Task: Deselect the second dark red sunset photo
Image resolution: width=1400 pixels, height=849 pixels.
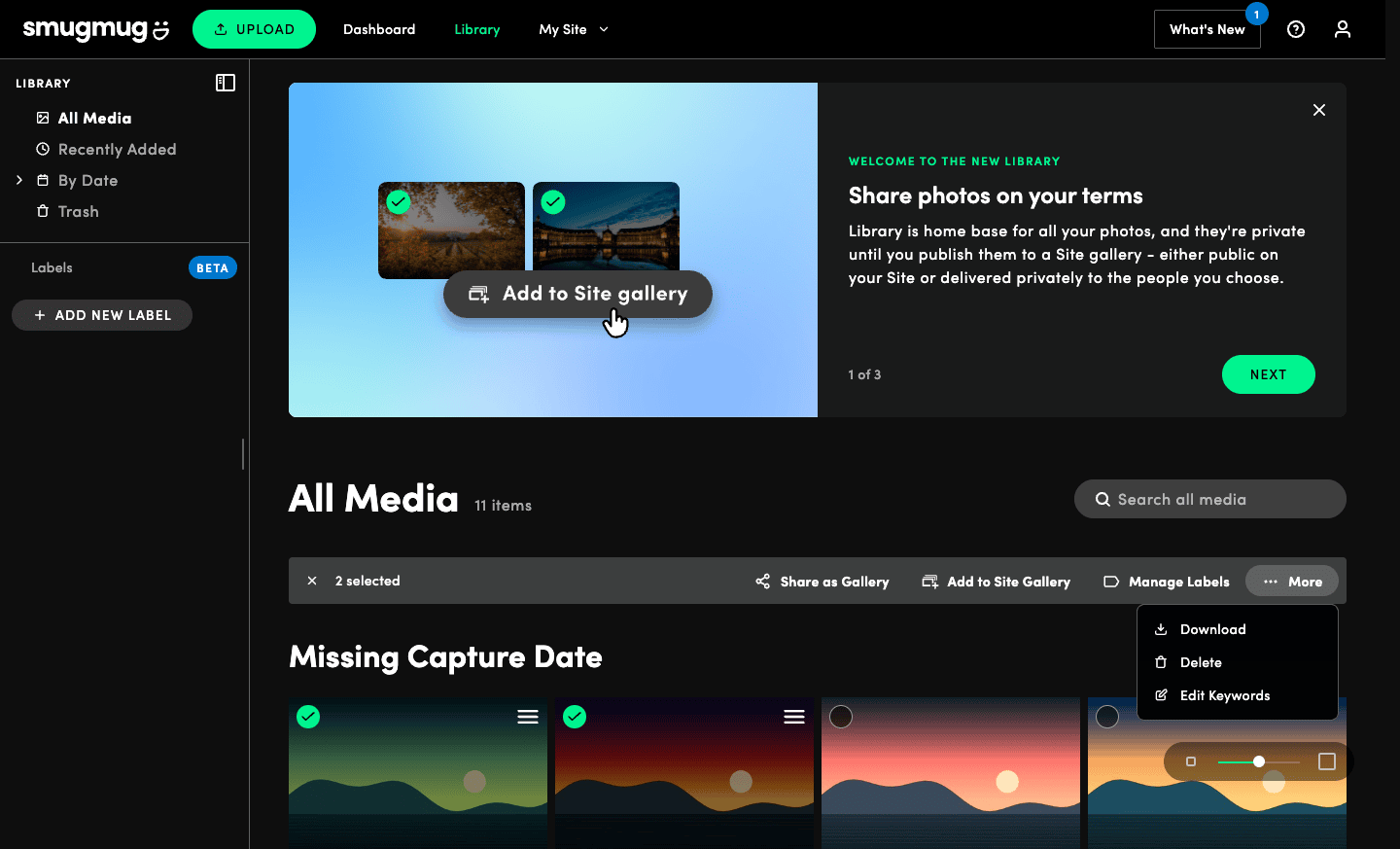Action: [575, 717]
